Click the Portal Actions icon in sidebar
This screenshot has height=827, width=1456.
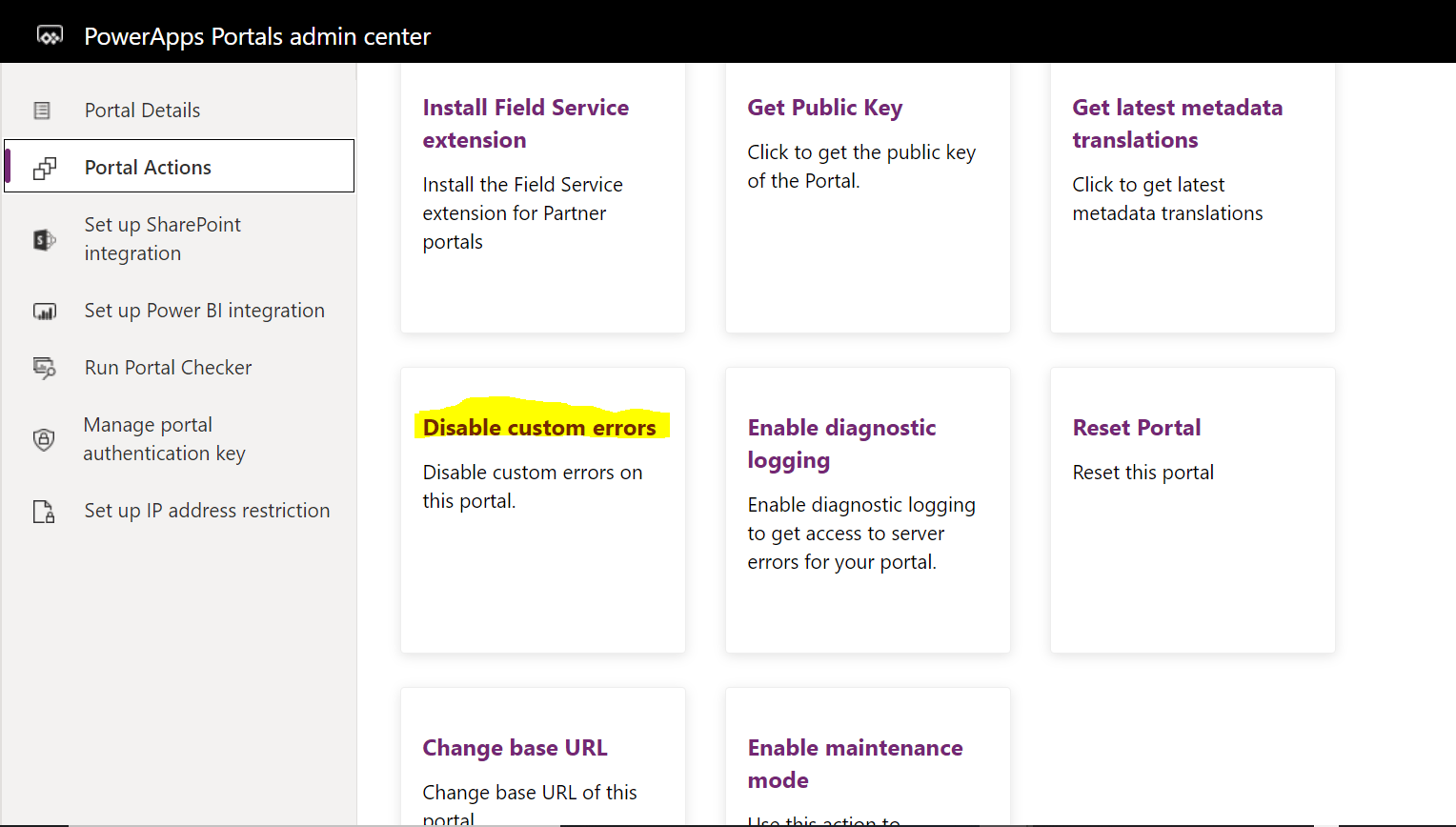pyautogui.click(x=45, y=169)
